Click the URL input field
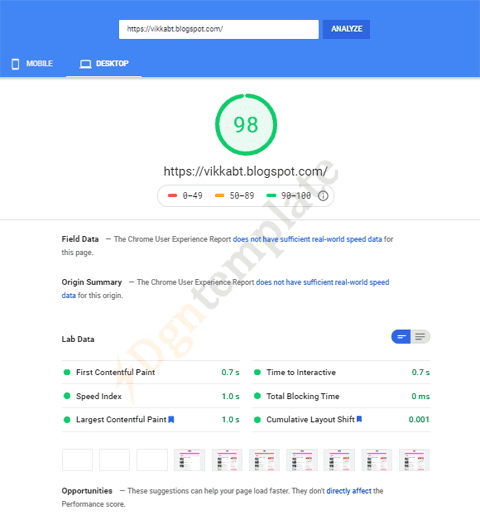 coord(219,29)
